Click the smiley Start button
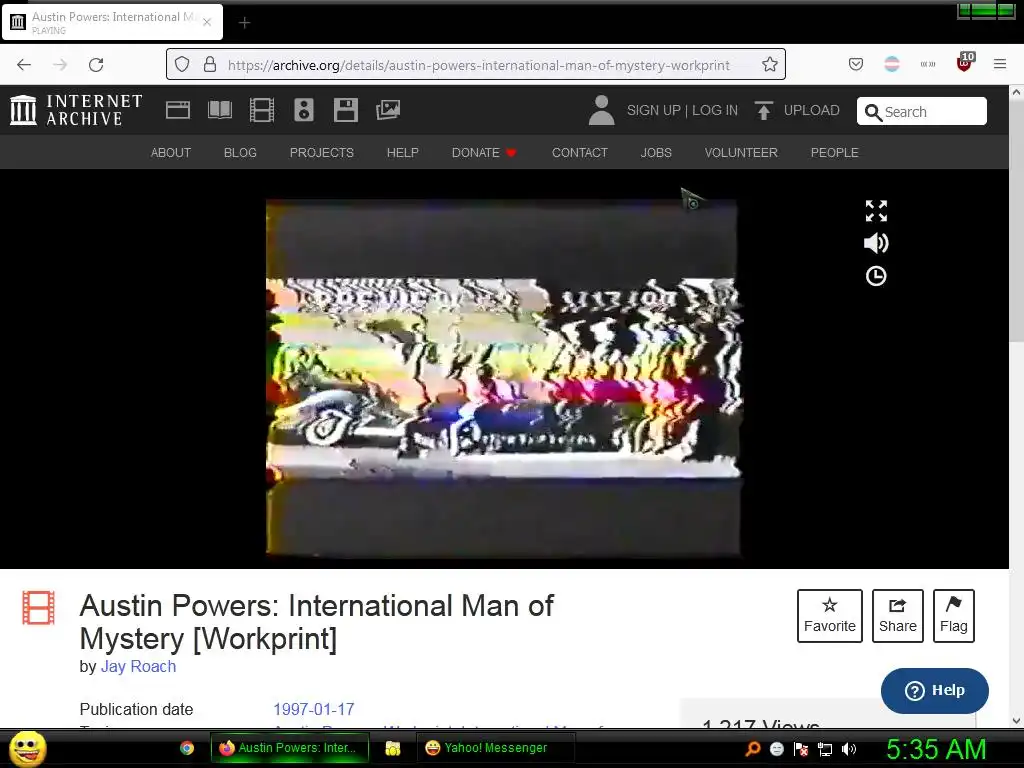 [27, 748]
